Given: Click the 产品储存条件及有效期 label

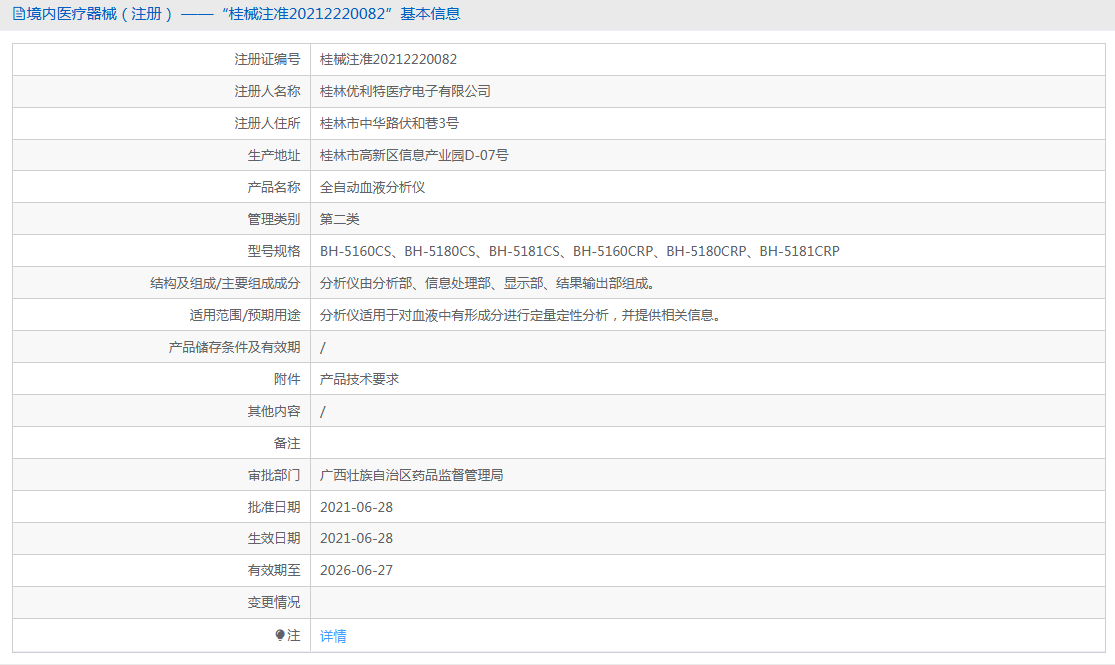Looking at the screenshot, I should 235,347.
